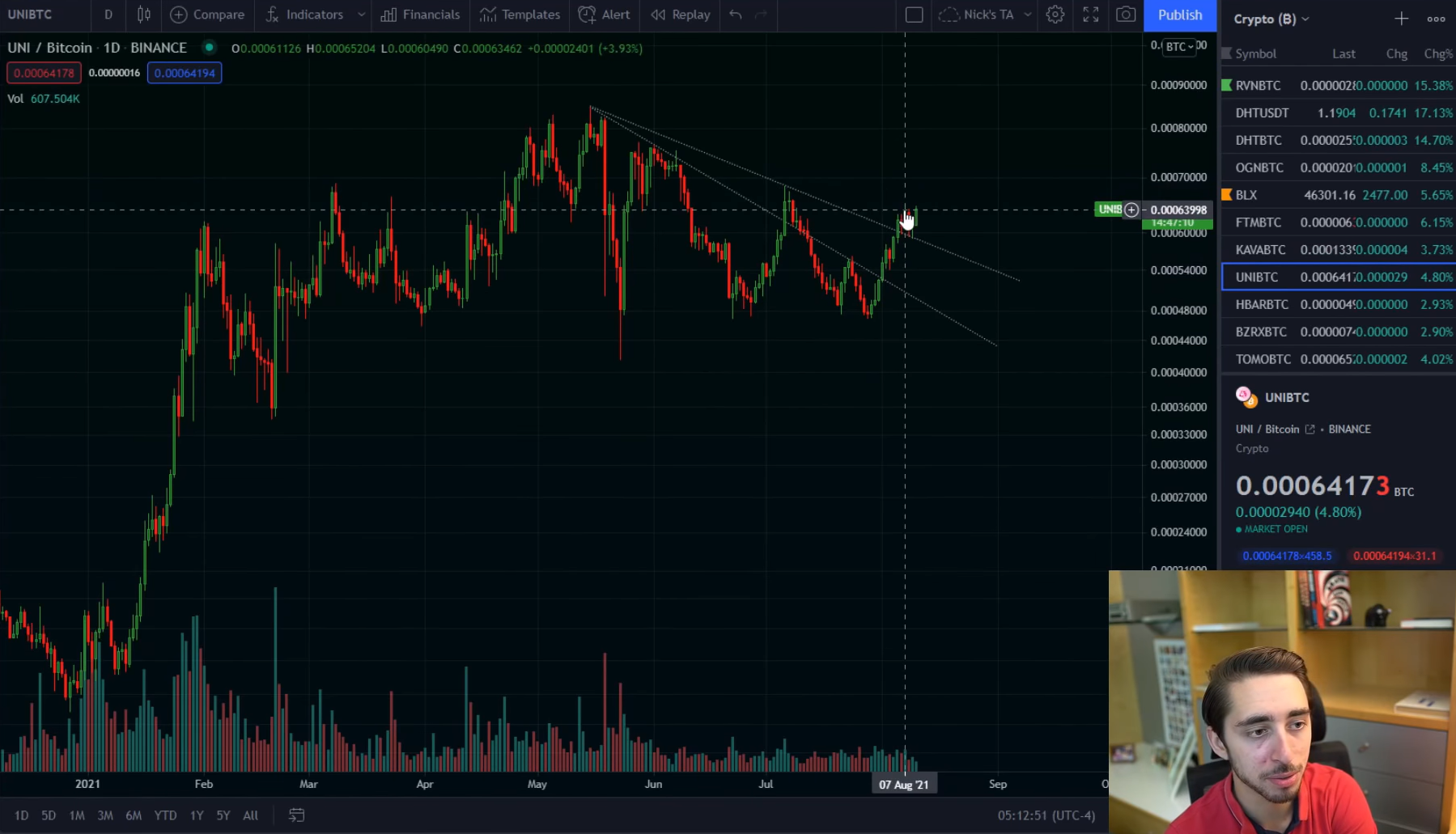This screenshot has width=1456, height=834.
Task: Open the candlestick chart style selector
Action: pos(144,15)
